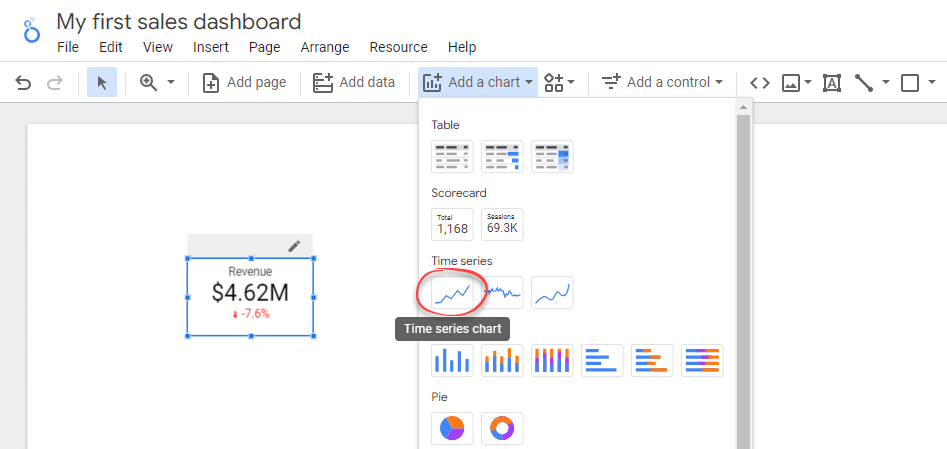Viewport: 947px width, 449px height.
Task: Select the line drawing tool
Action: [864, 83]
